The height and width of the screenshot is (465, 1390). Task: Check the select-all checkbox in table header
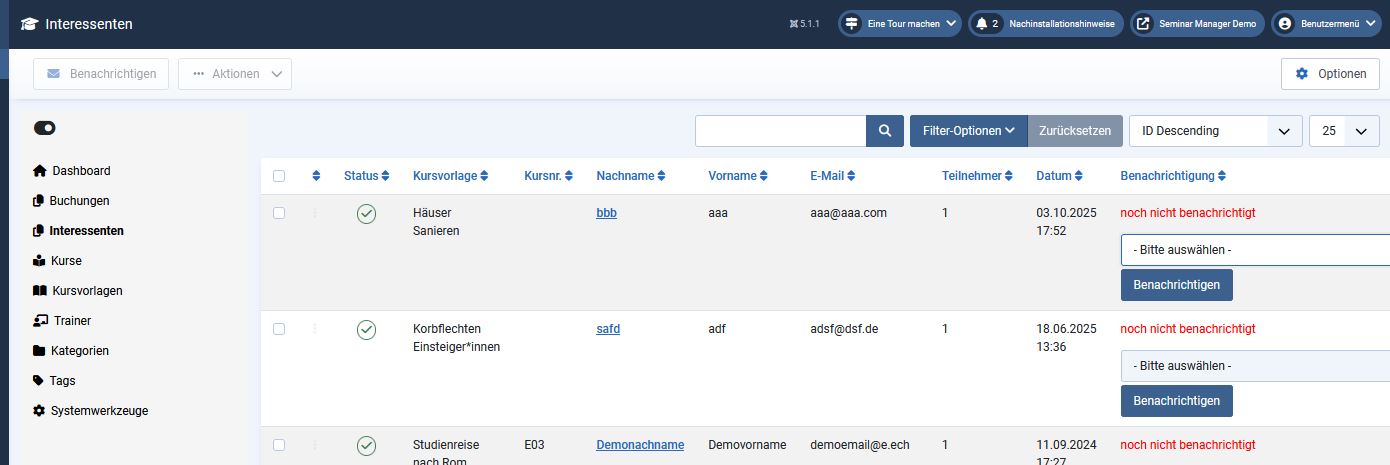[279, 176]
